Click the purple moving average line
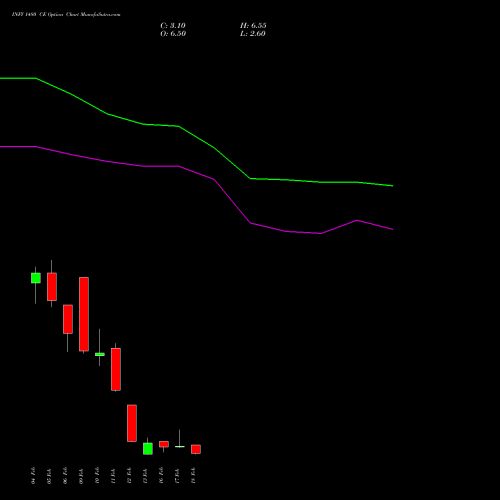500x500 pixels. pos(213,179)
